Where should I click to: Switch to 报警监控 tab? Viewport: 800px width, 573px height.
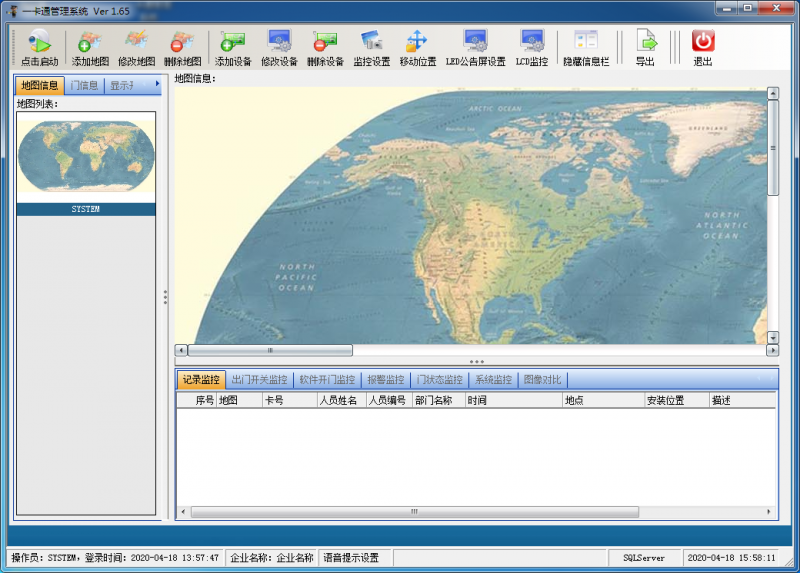[x=386, y=380]
